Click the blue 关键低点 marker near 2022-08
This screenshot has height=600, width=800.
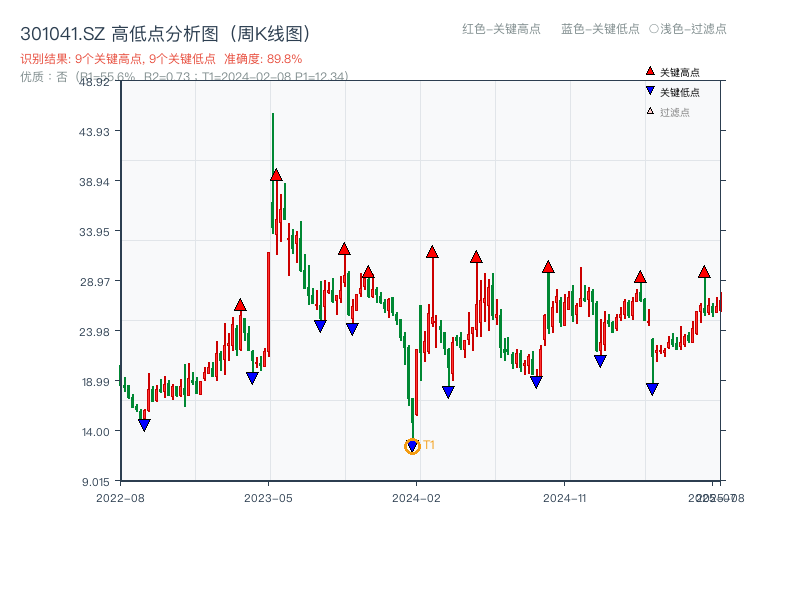click(143, 424)
